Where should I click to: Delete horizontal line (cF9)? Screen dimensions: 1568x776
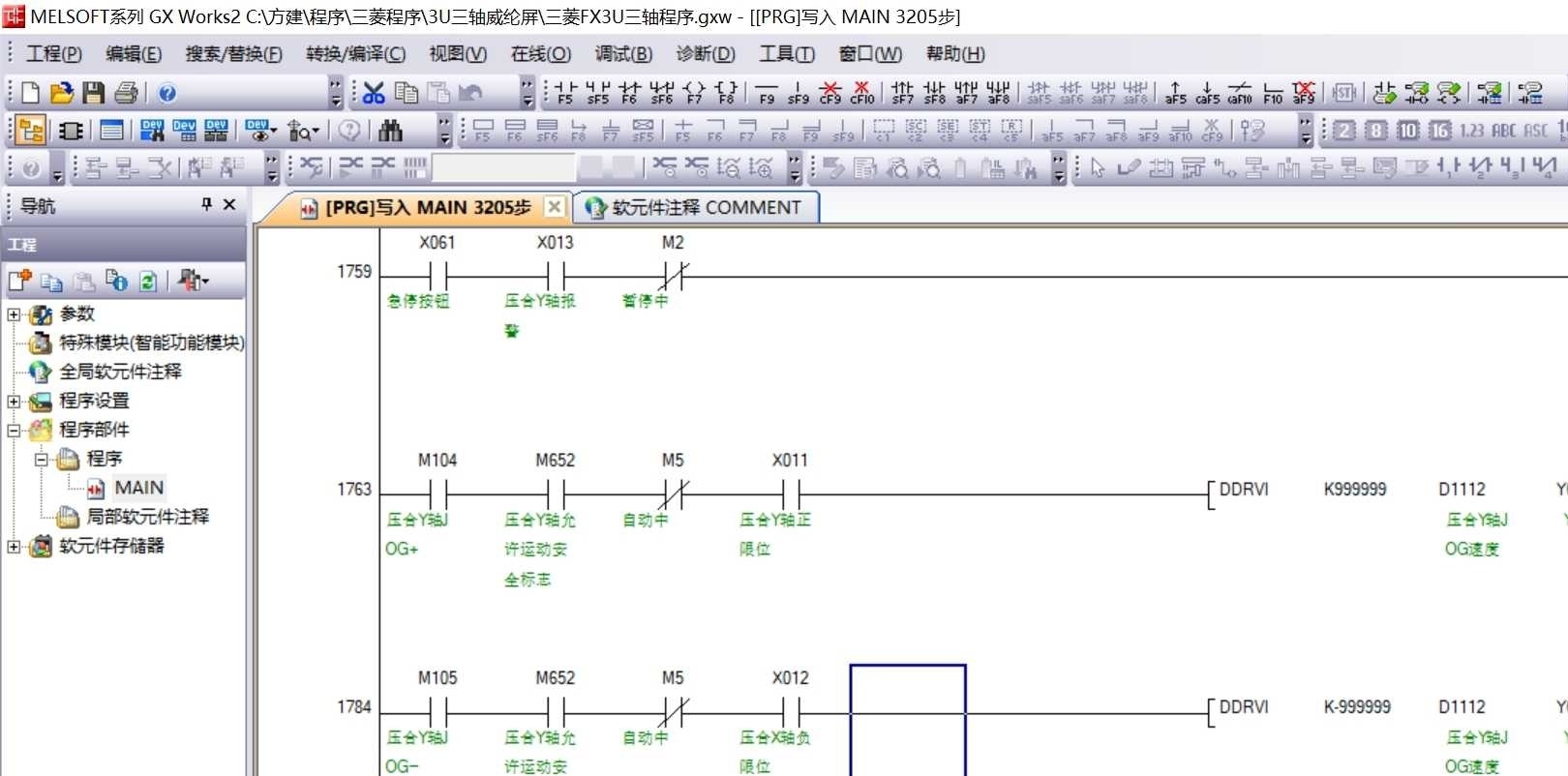coord(830,93)
